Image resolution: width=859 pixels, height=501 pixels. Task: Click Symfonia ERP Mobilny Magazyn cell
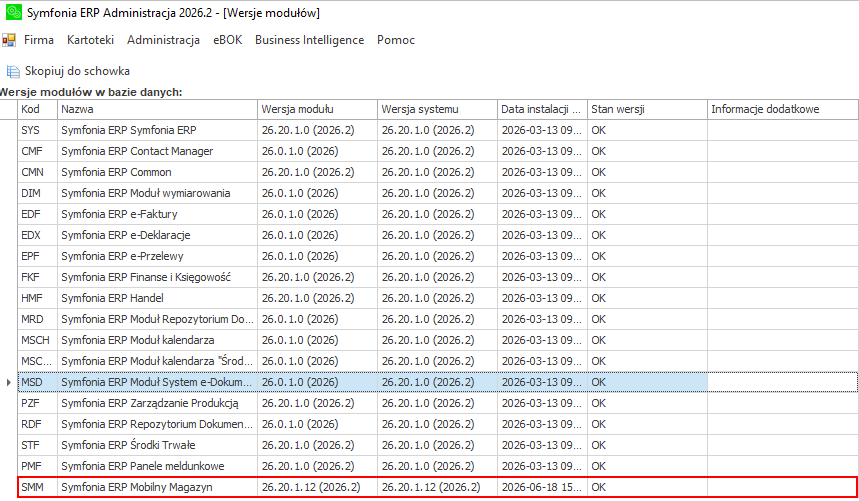[x=157, y=487]
